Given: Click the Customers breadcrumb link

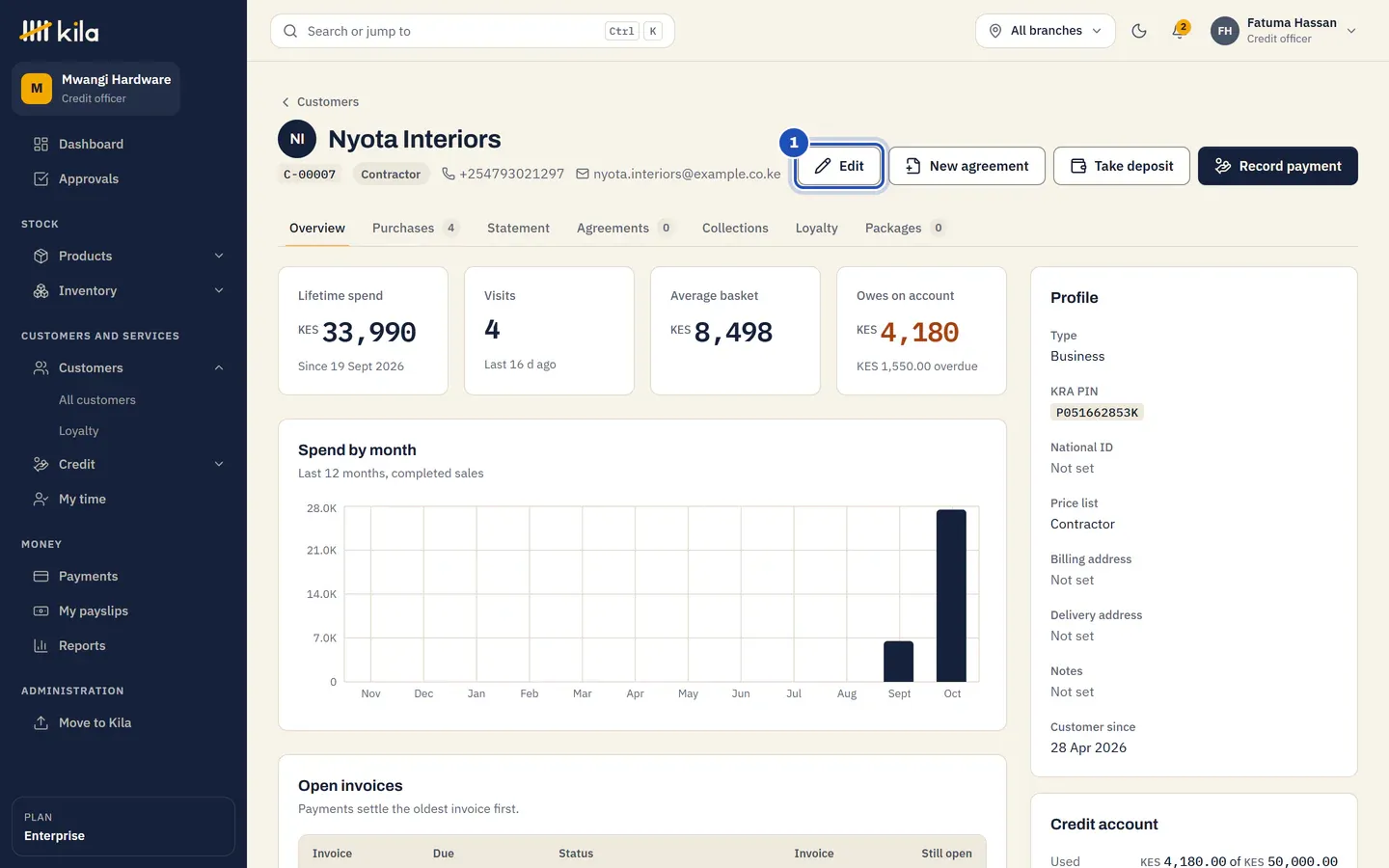Looking at the screenshot, I should point(328,102).
